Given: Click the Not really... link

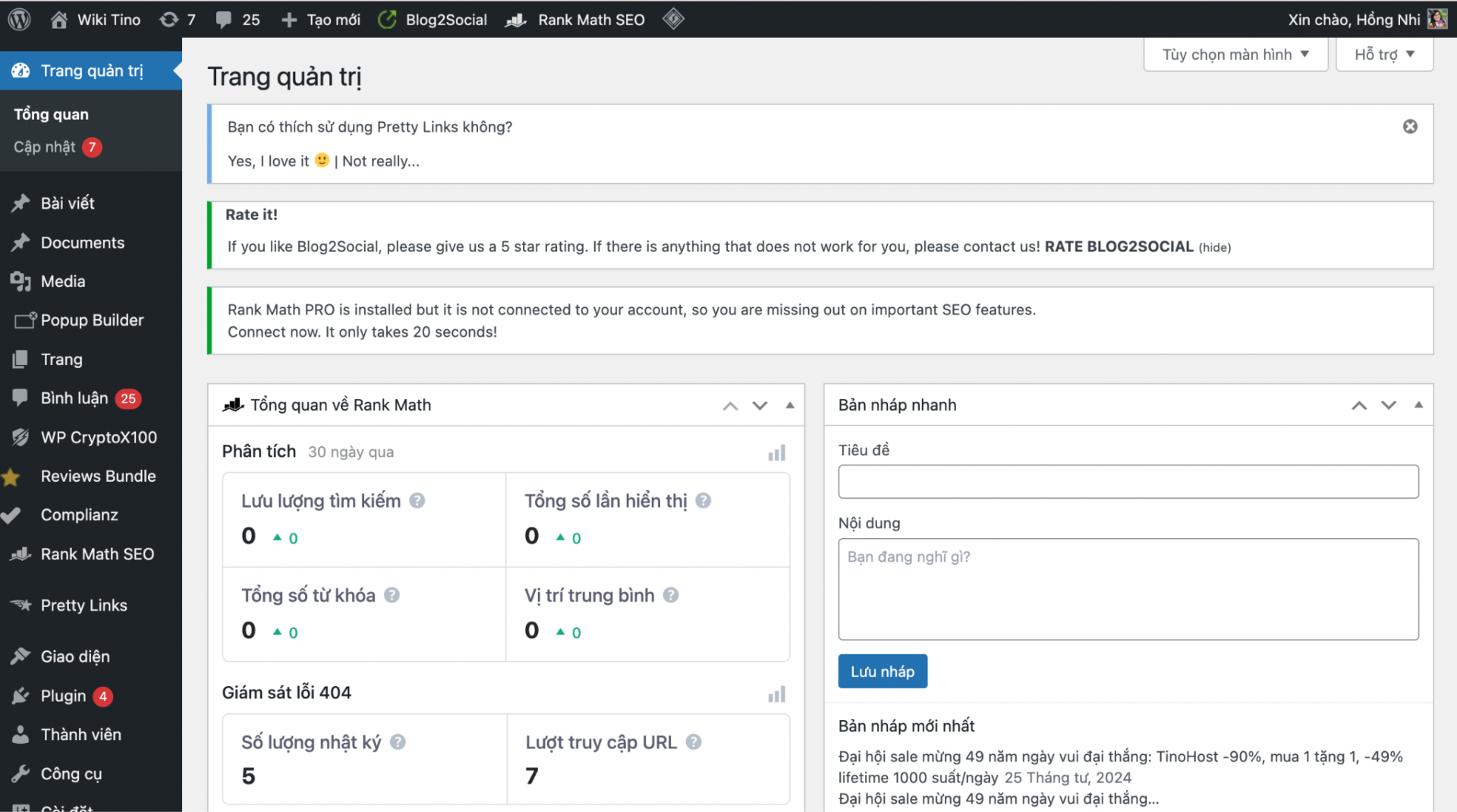Looking at the screenshot, I should click(380, 161).
